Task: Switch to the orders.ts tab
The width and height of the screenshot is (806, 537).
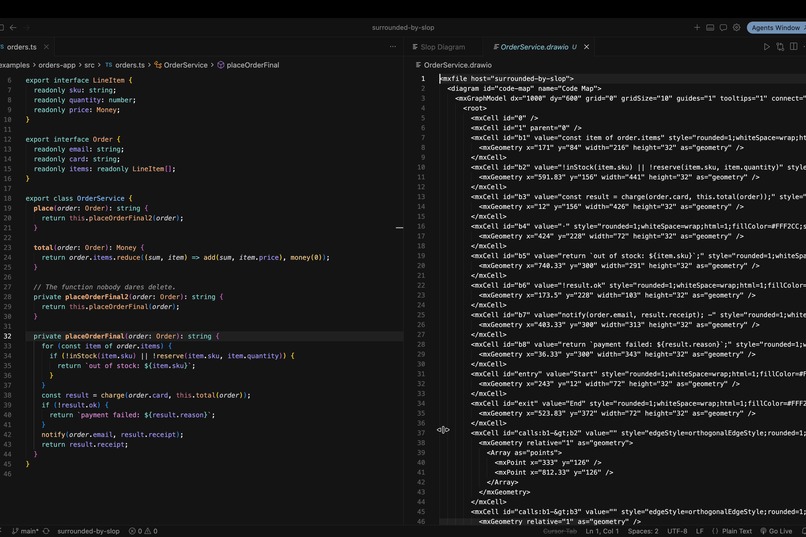Action: click(21, 47)
